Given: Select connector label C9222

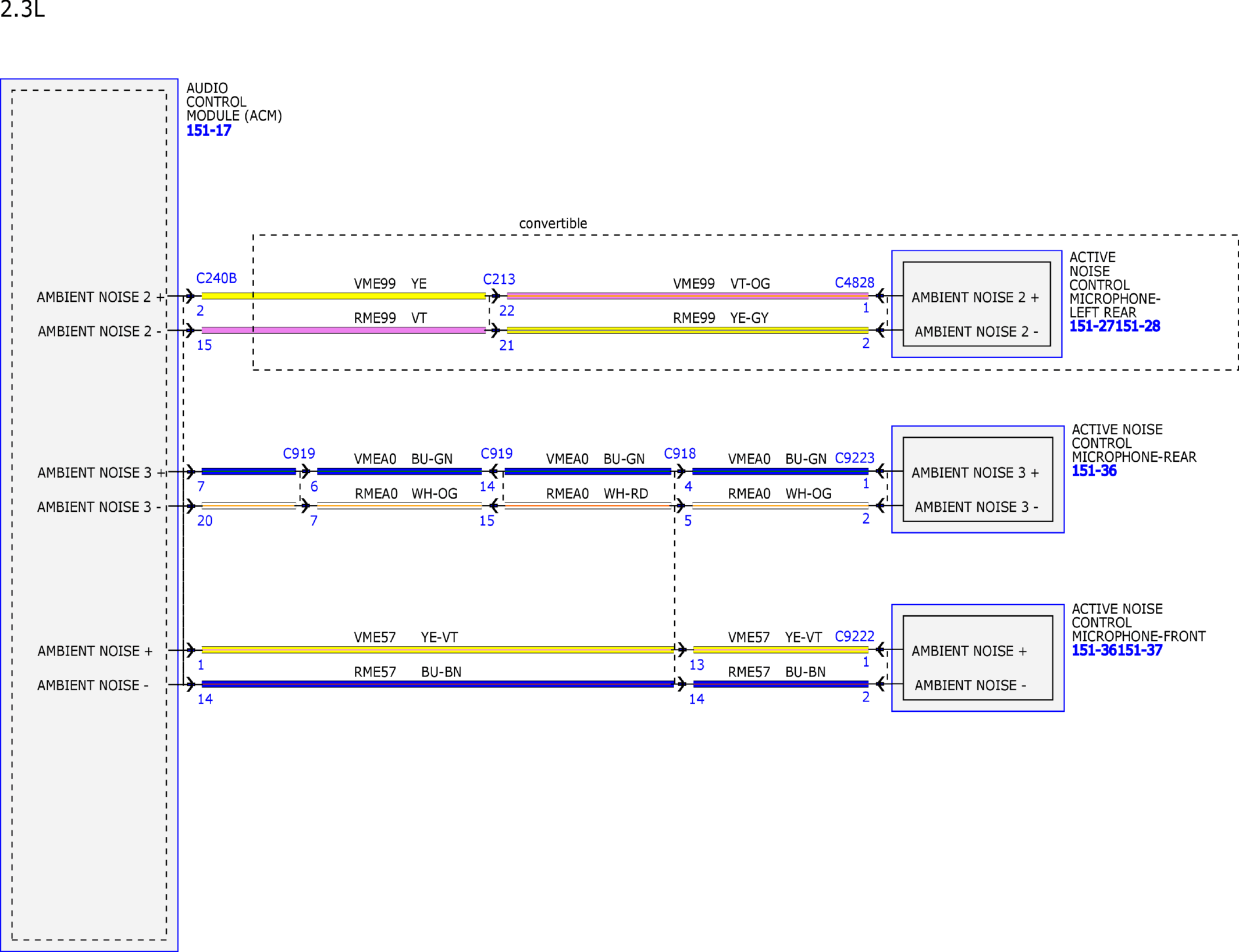Looking at the screenshot, I should pyautogui.click(x=854, y=636).
